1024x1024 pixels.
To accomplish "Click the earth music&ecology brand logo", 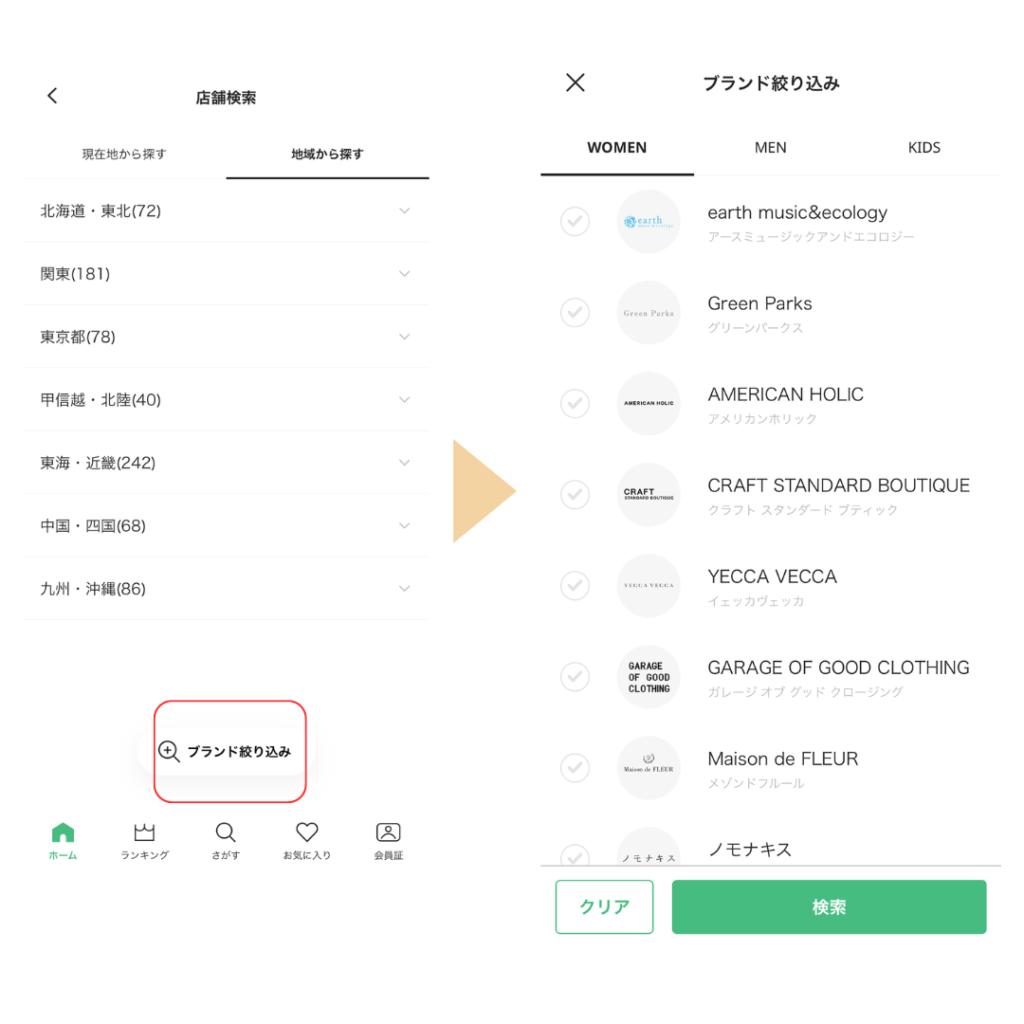I will [x=648, y=221].
